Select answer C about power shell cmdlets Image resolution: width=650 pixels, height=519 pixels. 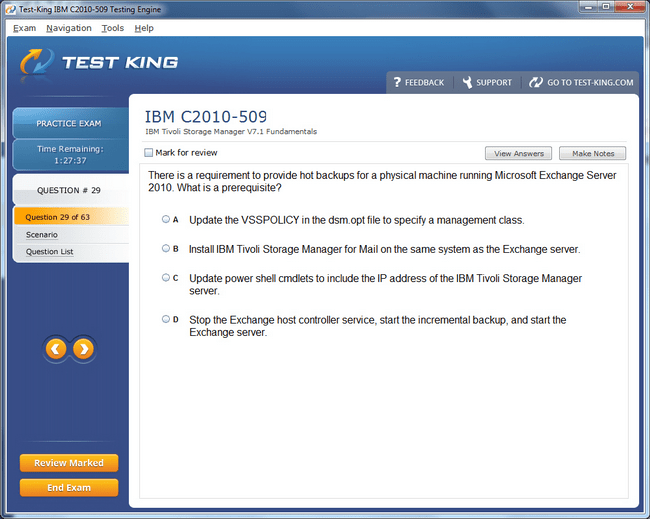pos(166,277)
